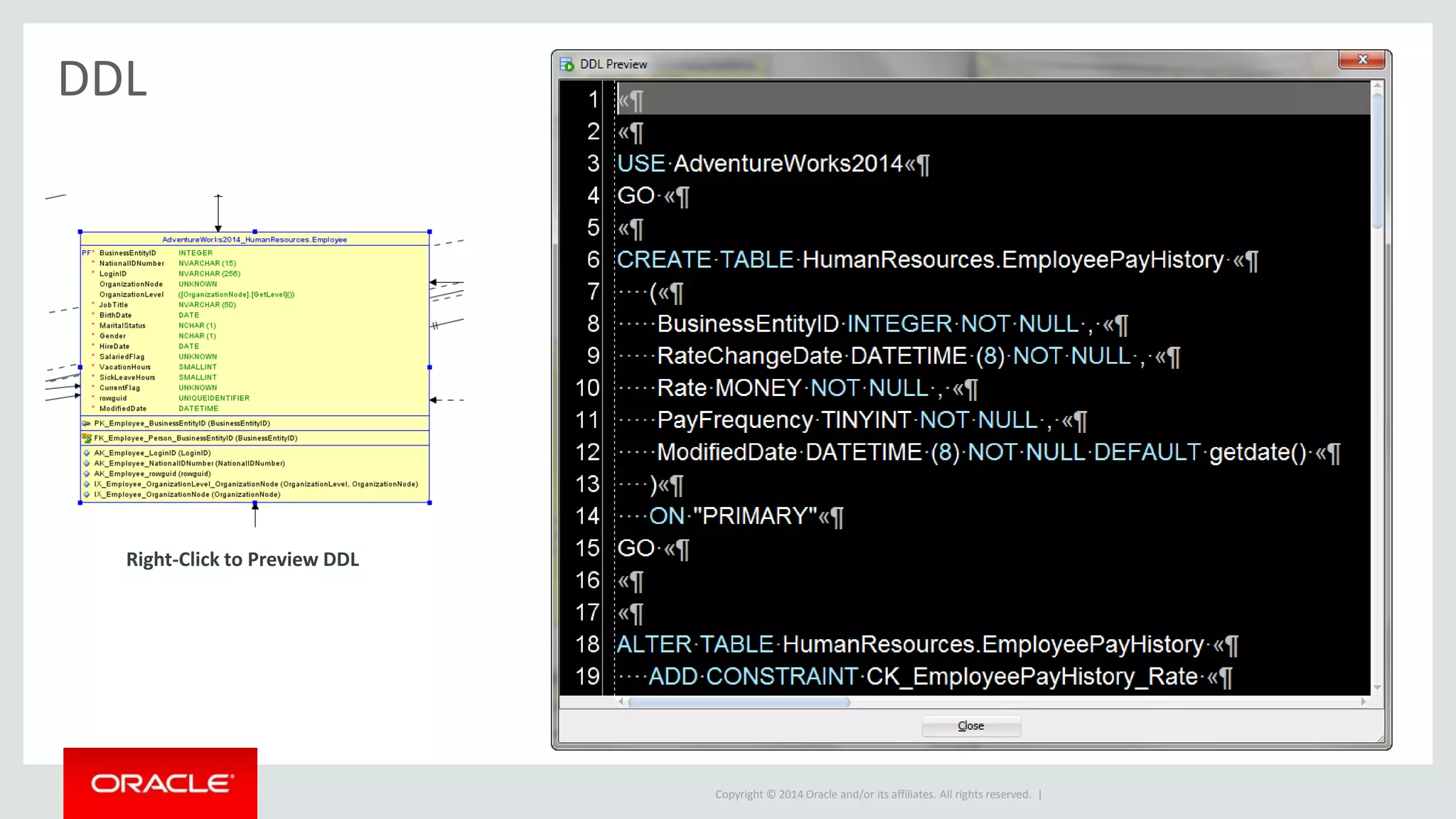This screenshot has height=819, width=1456.
Task: Click the IX_Employee_OrganizationLevel_OrganizationNode index icon
Action: coord(87,484)
